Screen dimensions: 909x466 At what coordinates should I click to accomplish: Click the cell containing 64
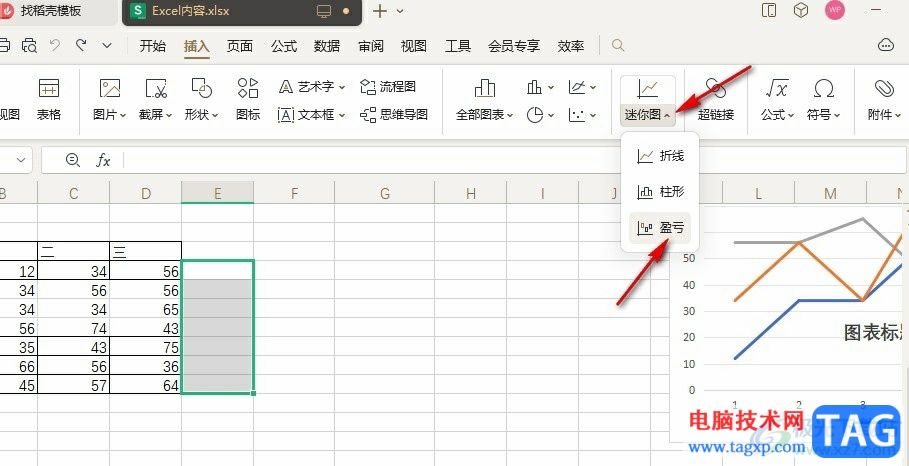146,385
